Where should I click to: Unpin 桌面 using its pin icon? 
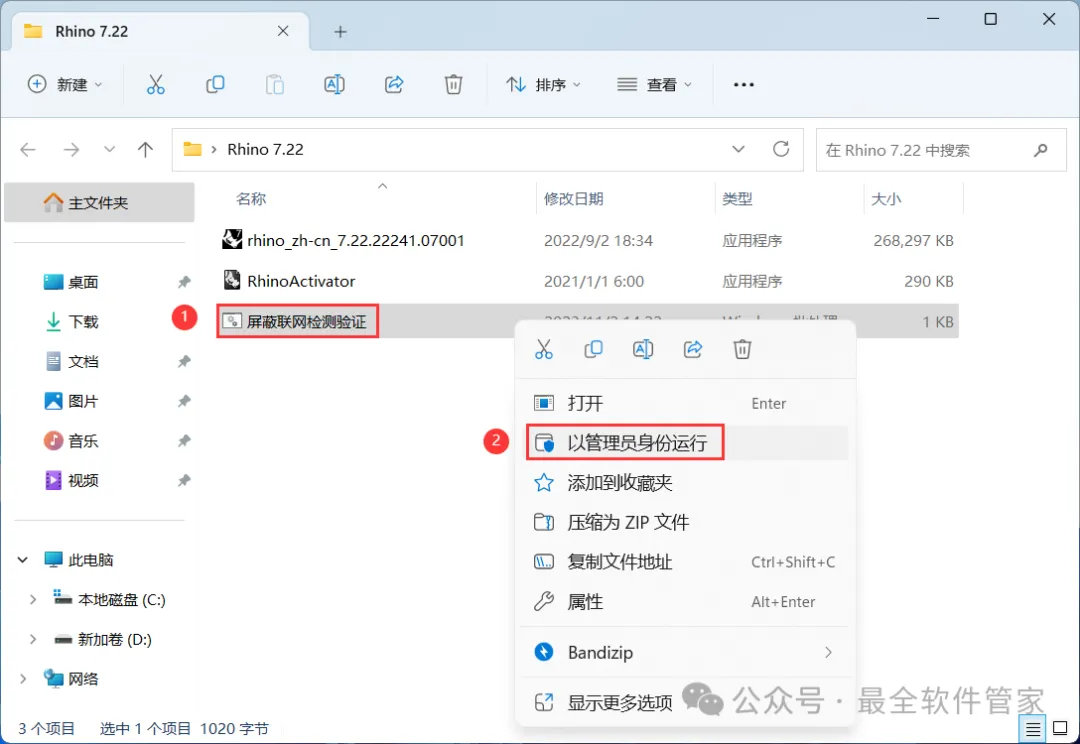point(184,282)
